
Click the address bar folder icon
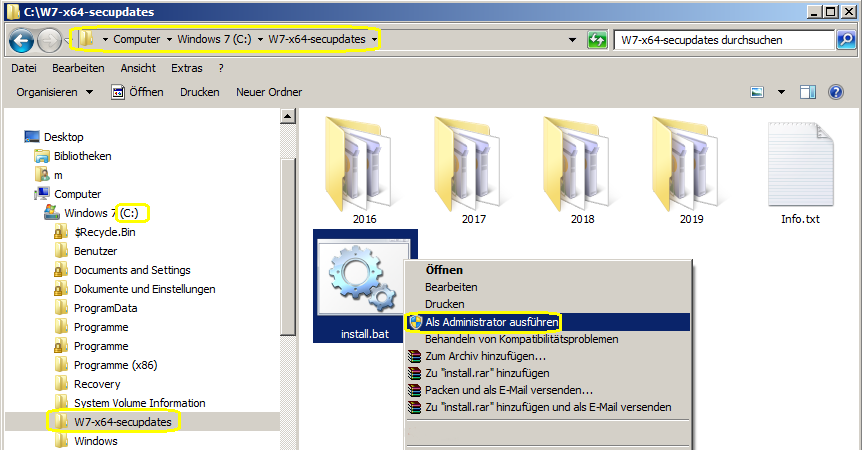(87, 39)
